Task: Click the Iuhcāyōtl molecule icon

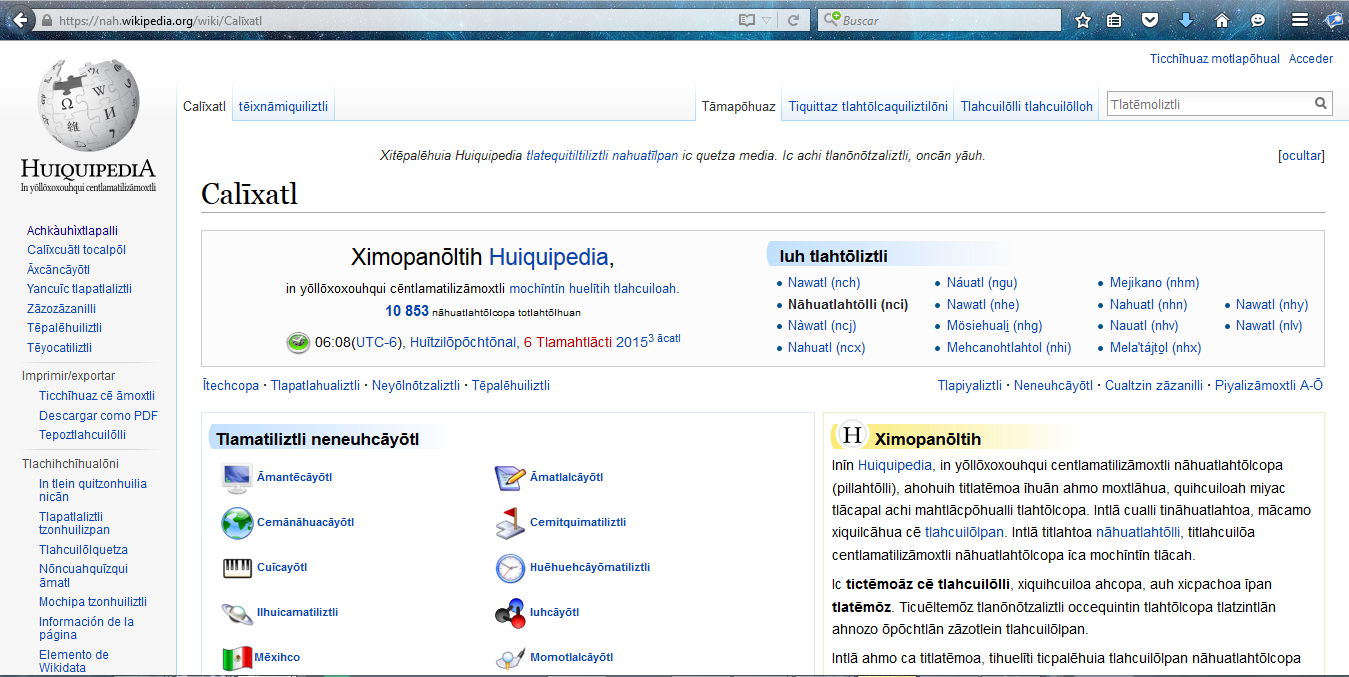Action: pos(510,613)
